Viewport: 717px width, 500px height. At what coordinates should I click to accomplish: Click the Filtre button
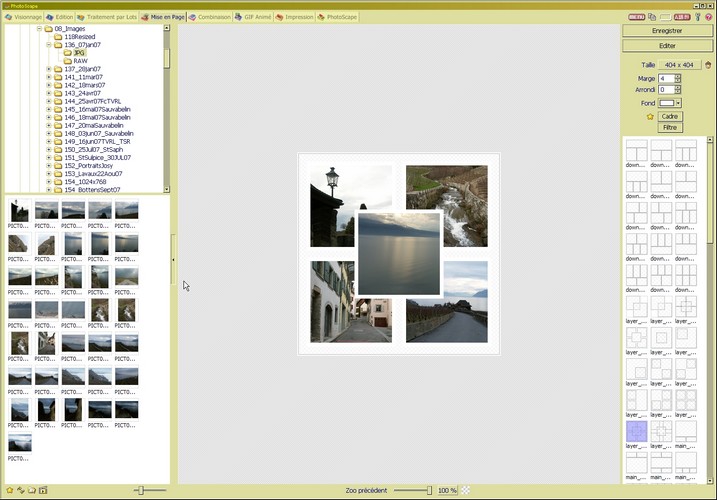[669, 127]
